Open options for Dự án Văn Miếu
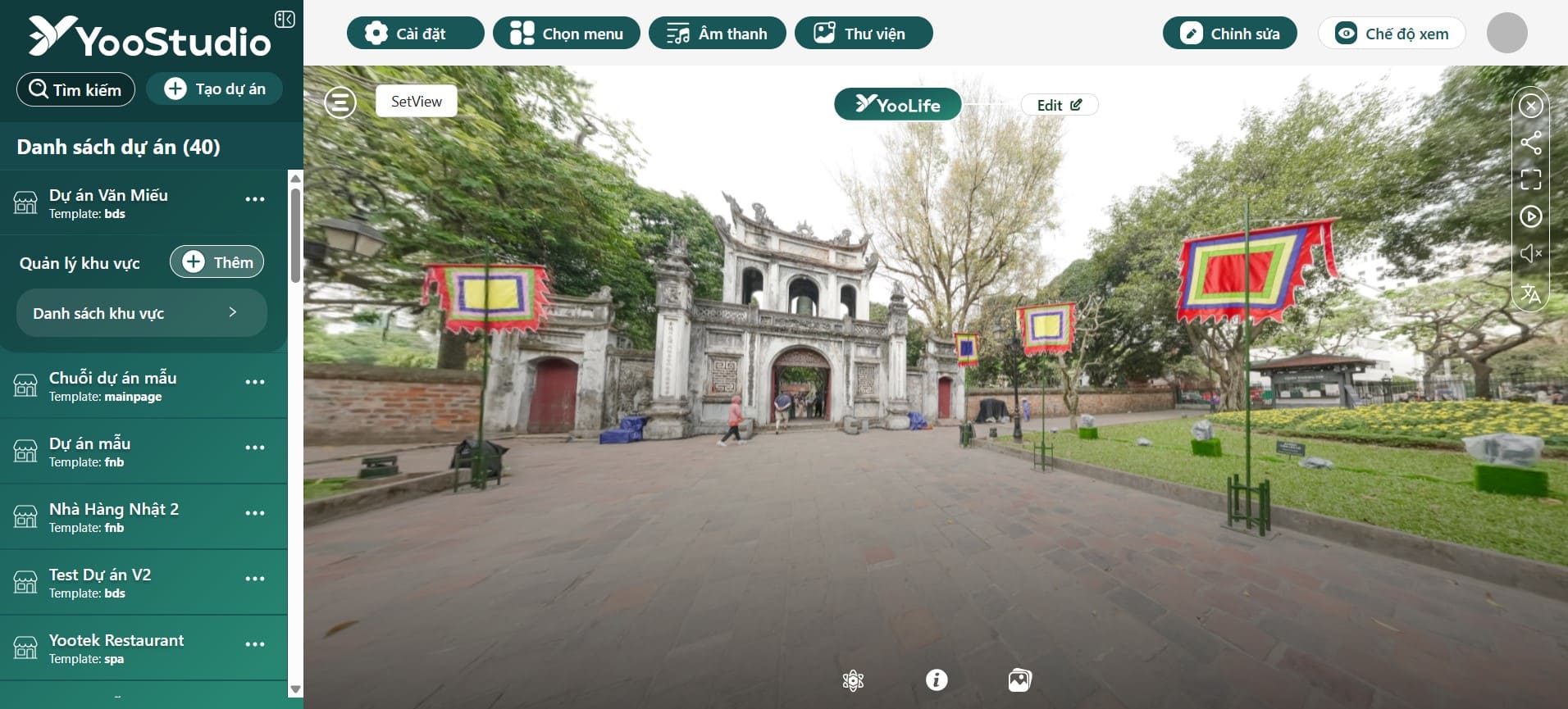The height and width of the screenshot is (709, 1568). 255,199
